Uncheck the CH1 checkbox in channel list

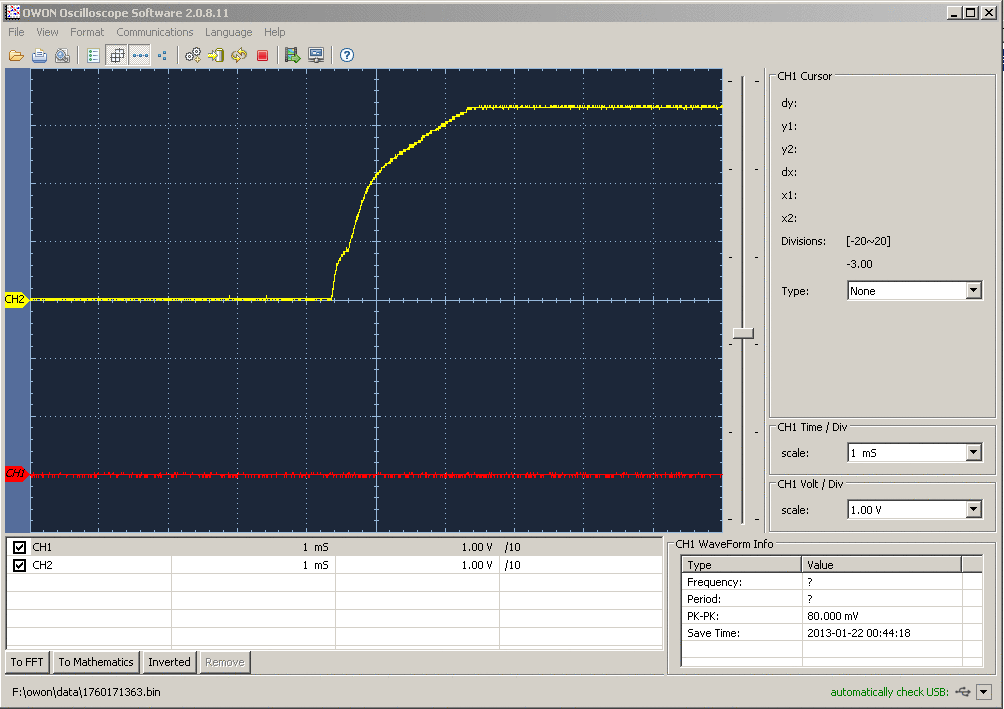tap(18, 547)
